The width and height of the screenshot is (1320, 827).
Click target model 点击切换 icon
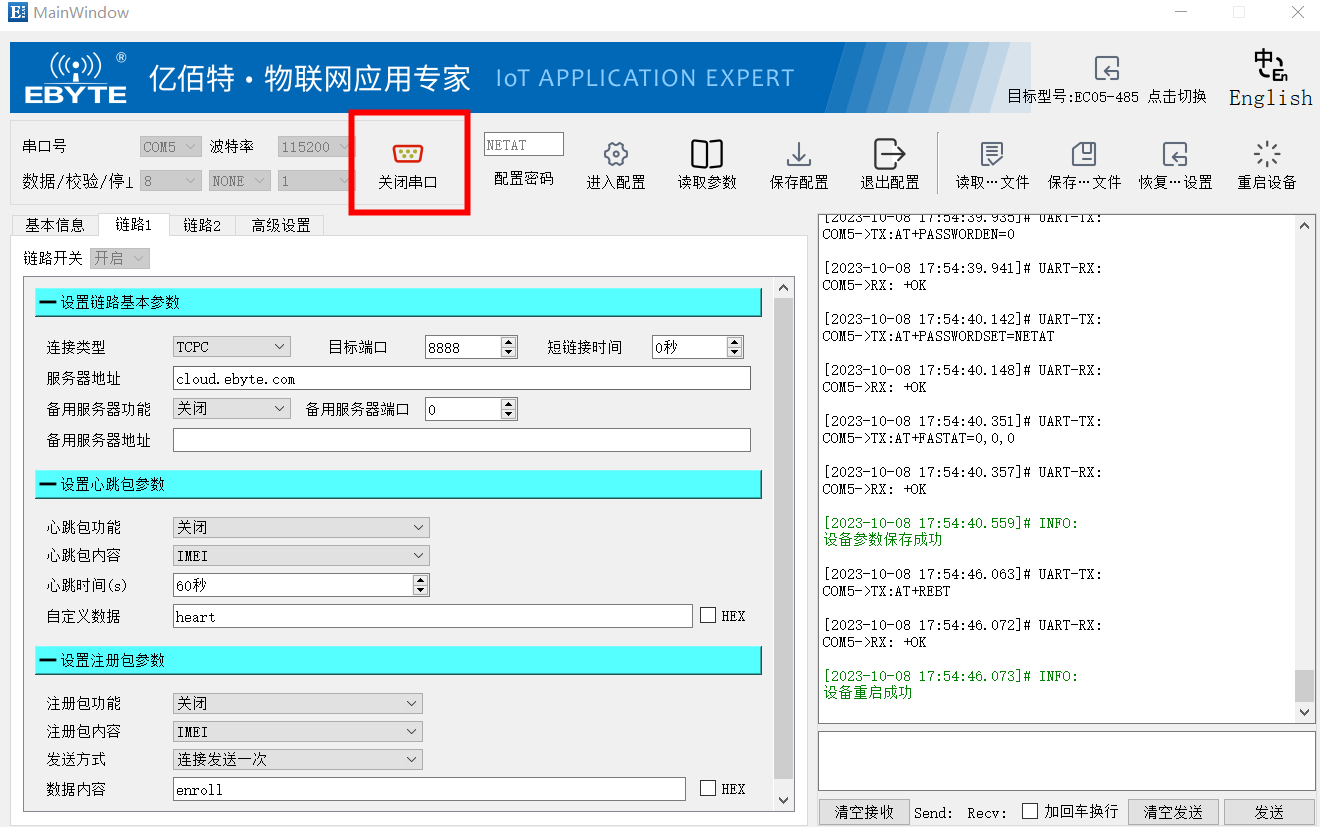pyautogui.click(x=1106, y=69)
